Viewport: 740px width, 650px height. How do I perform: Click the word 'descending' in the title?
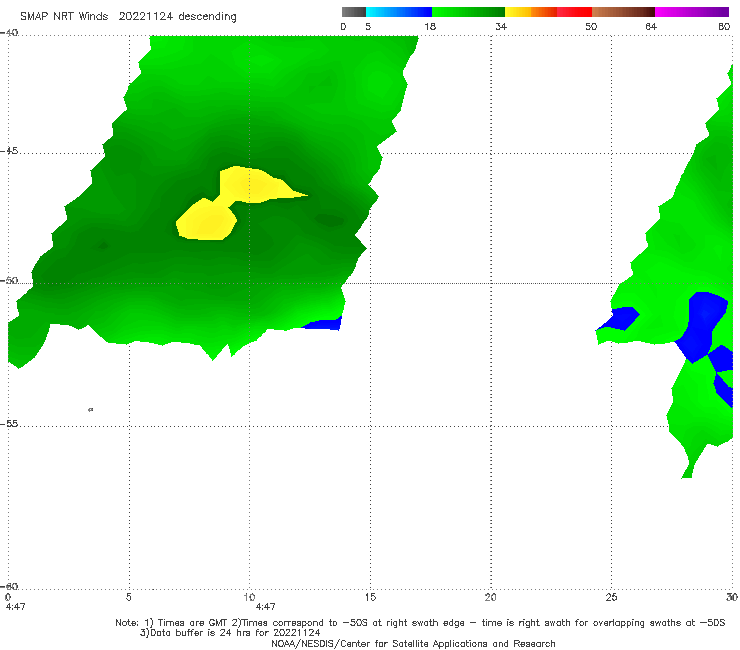[208, 17]
